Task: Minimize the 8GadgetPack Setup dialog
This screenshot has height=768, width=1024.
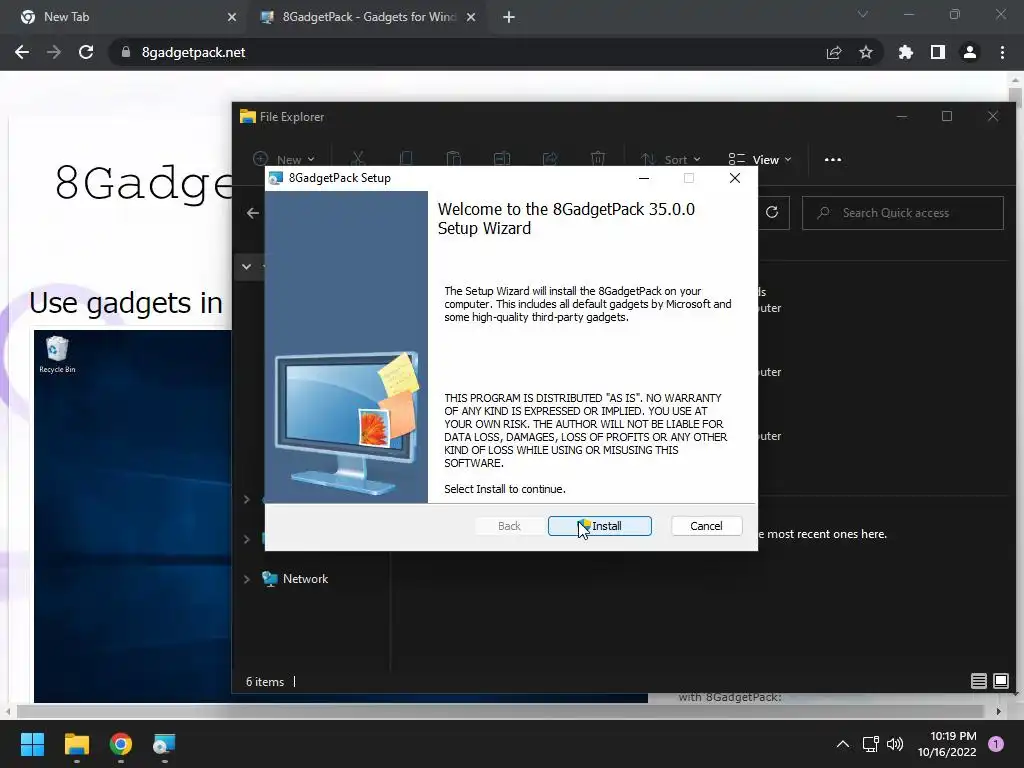Action: [x=644, y=178]
